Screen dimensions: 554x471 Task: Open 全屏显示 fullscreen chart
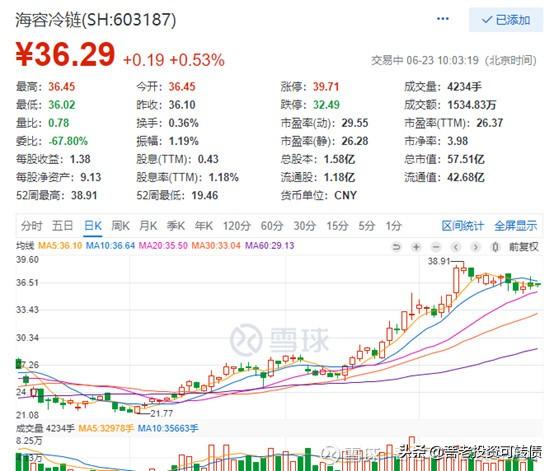[x=516, y=225]
